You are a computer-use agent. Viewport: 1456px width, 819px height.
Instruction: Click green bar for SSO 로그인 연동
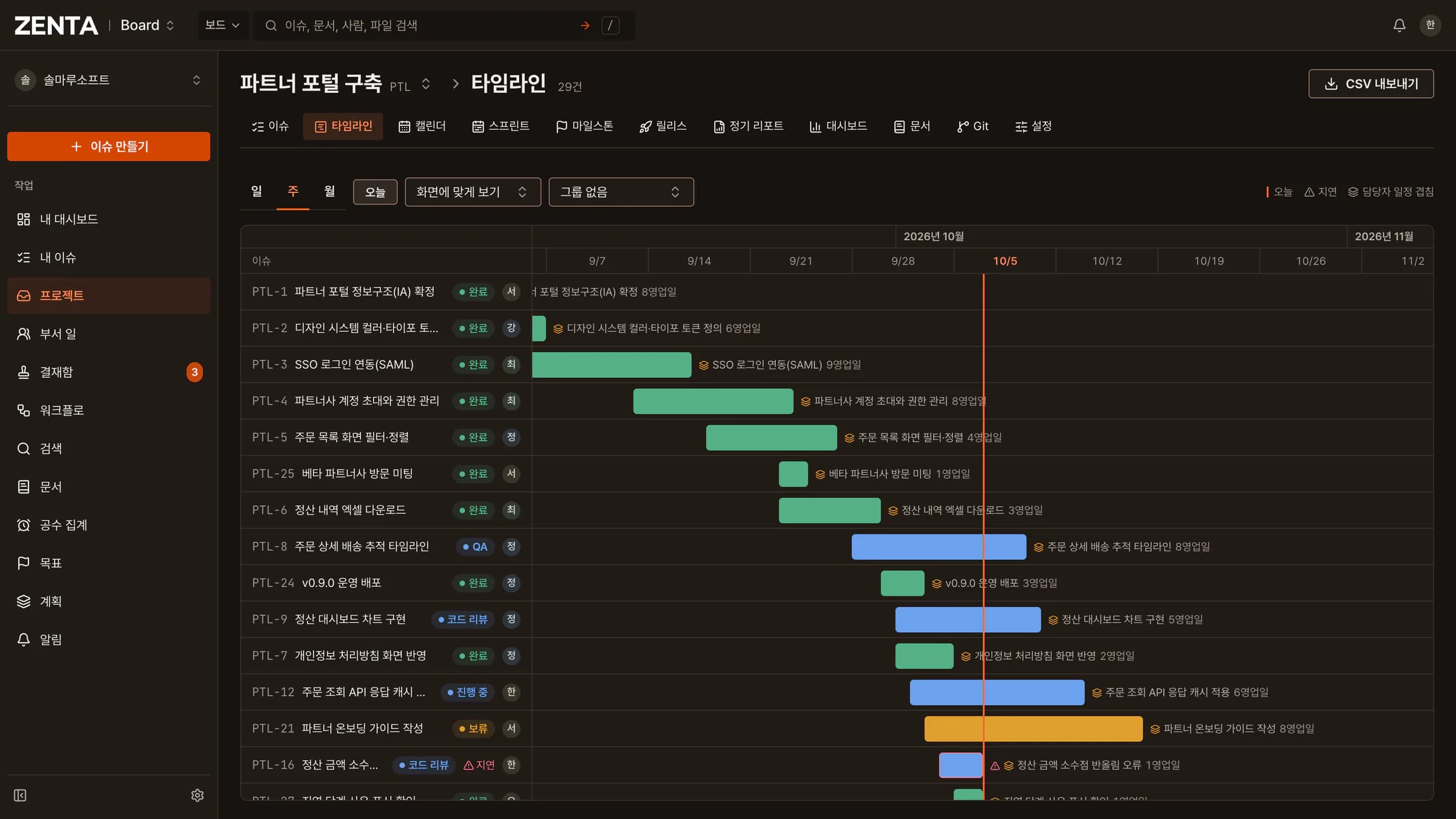click(x=612, y=365)
